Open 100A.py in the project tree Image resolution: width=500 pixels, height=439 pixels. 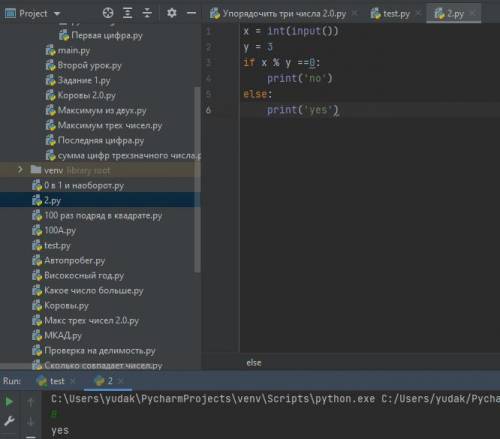point(54,231)
